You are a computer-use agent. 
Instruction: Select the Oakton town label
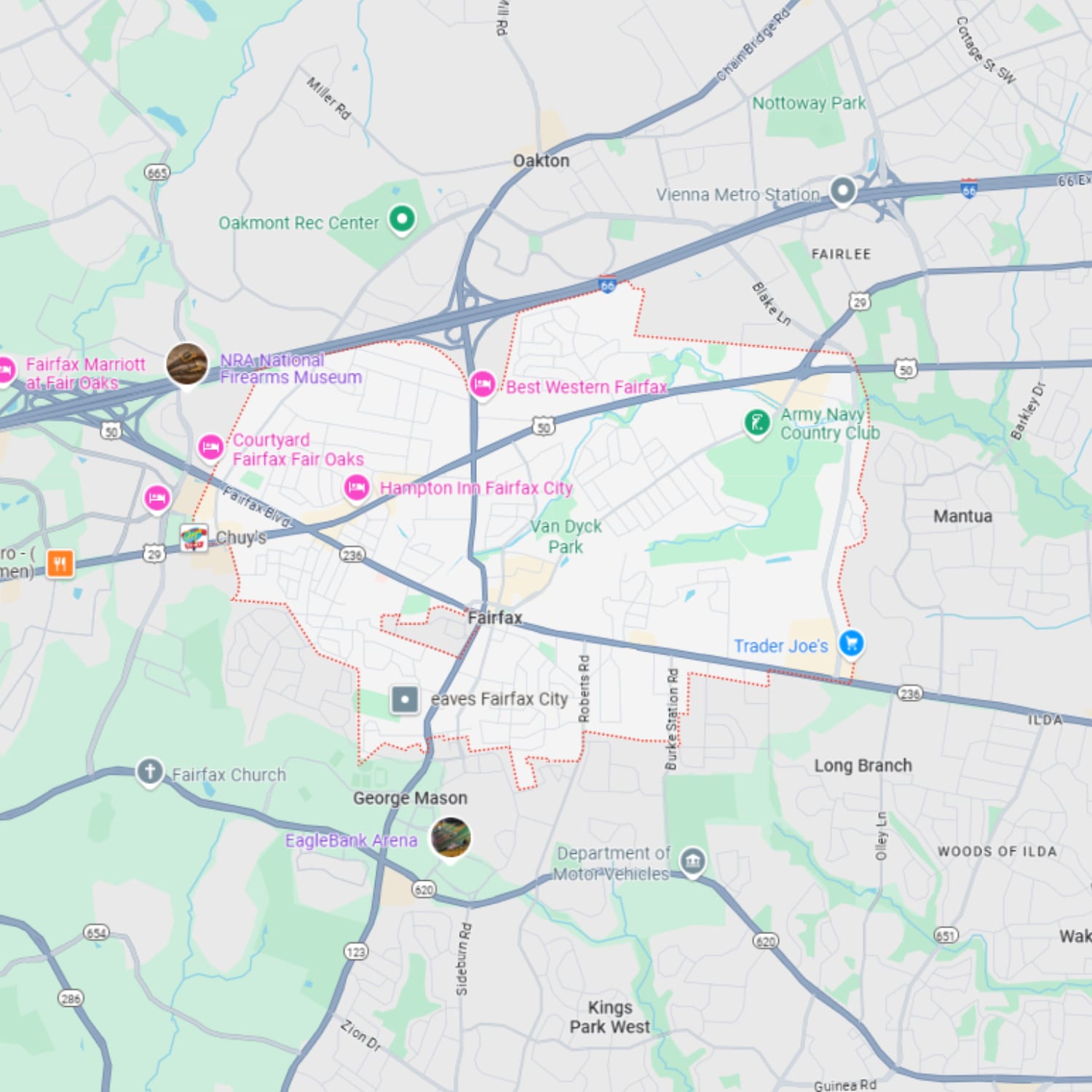541,161
